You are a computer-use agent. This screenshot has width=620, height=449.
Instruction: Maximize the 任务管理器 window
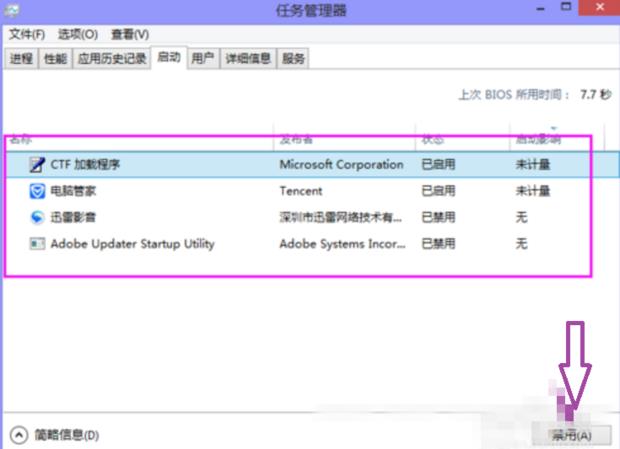coord(566,7)
